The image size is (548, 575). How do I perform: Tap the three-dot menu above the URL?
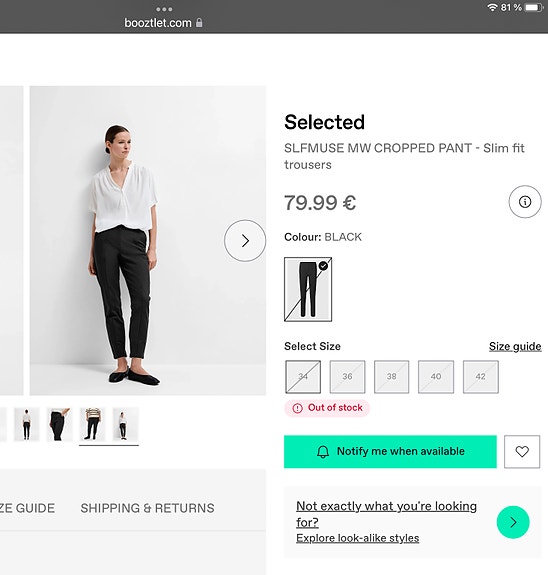tap(164, 9)
